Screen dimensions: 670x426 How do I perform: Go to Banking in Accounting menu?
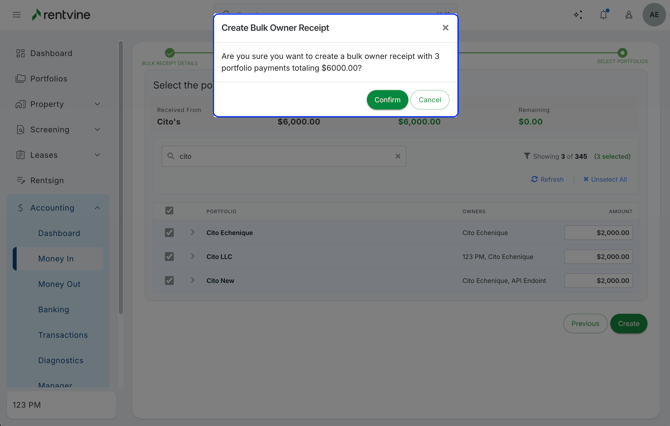(54, 310)
